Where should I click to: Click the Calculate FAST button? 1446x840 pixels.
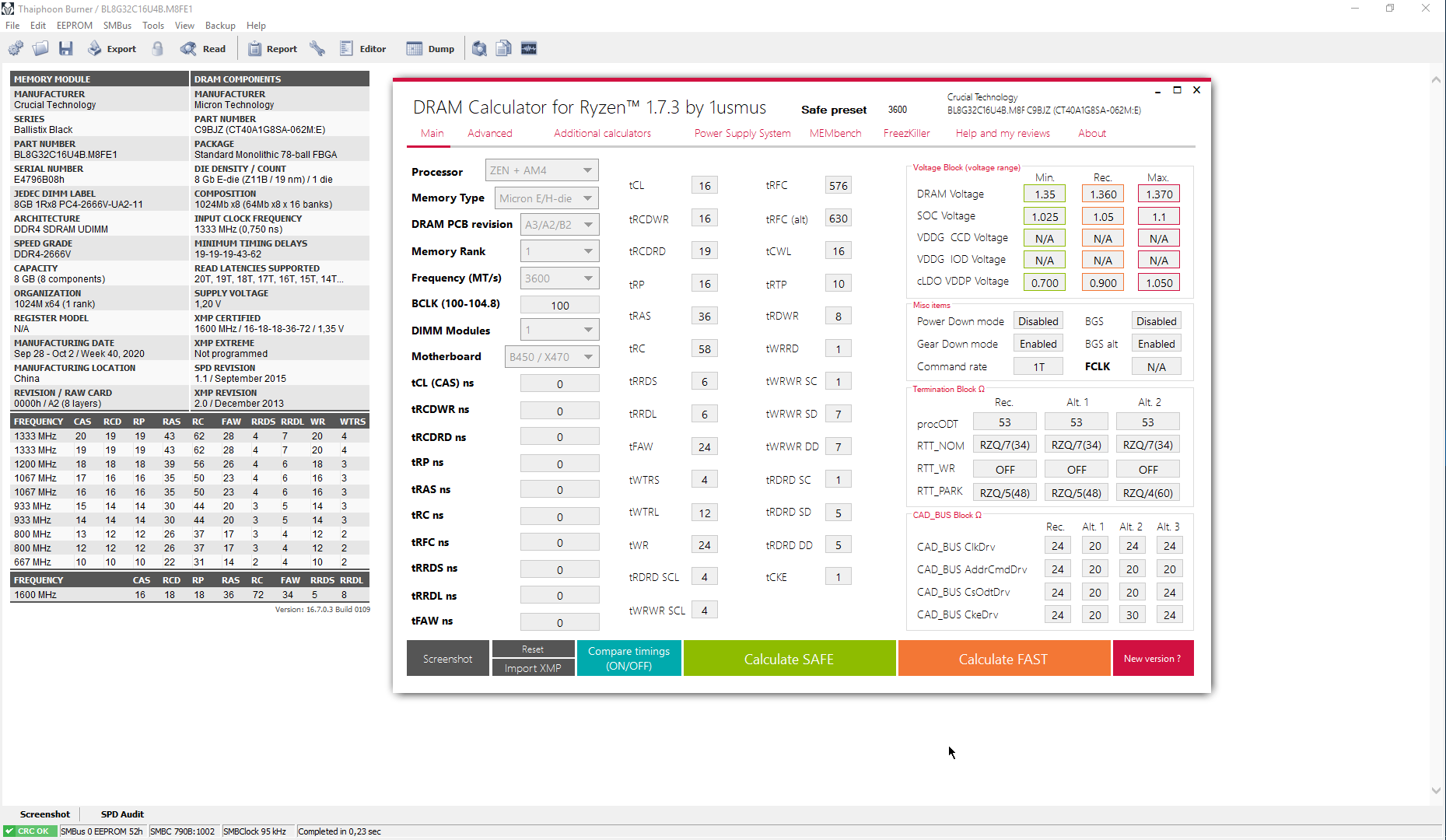coord(1003,658)
